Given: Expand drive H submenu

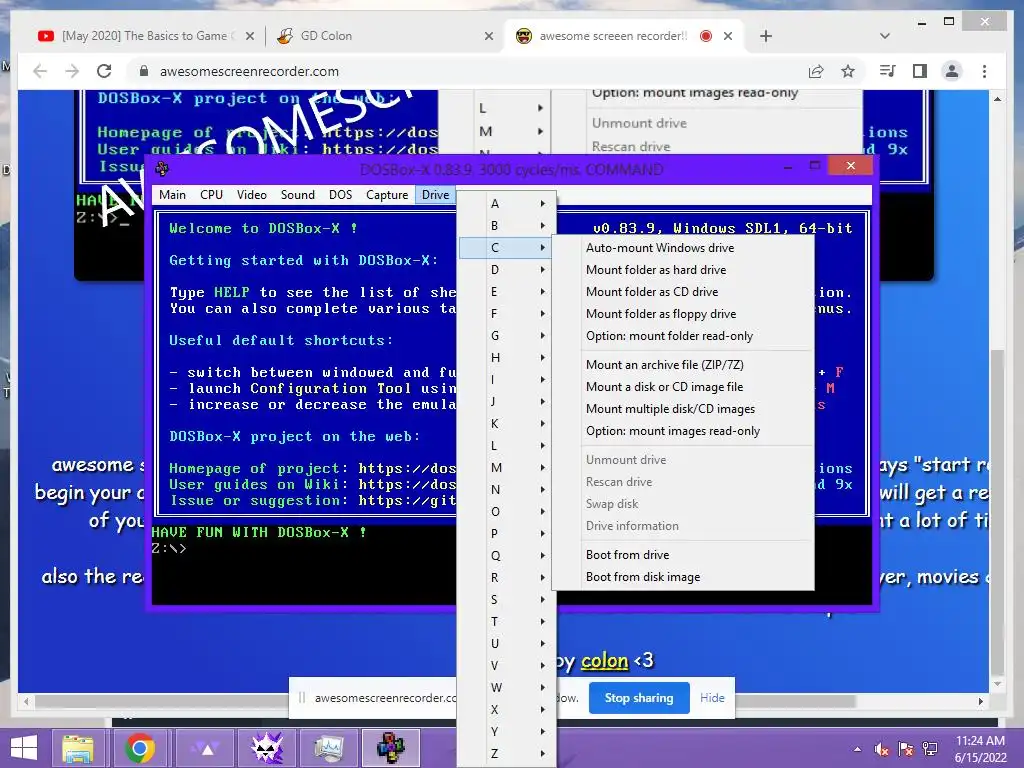Looking at the screenshot, I should (507, 358).
